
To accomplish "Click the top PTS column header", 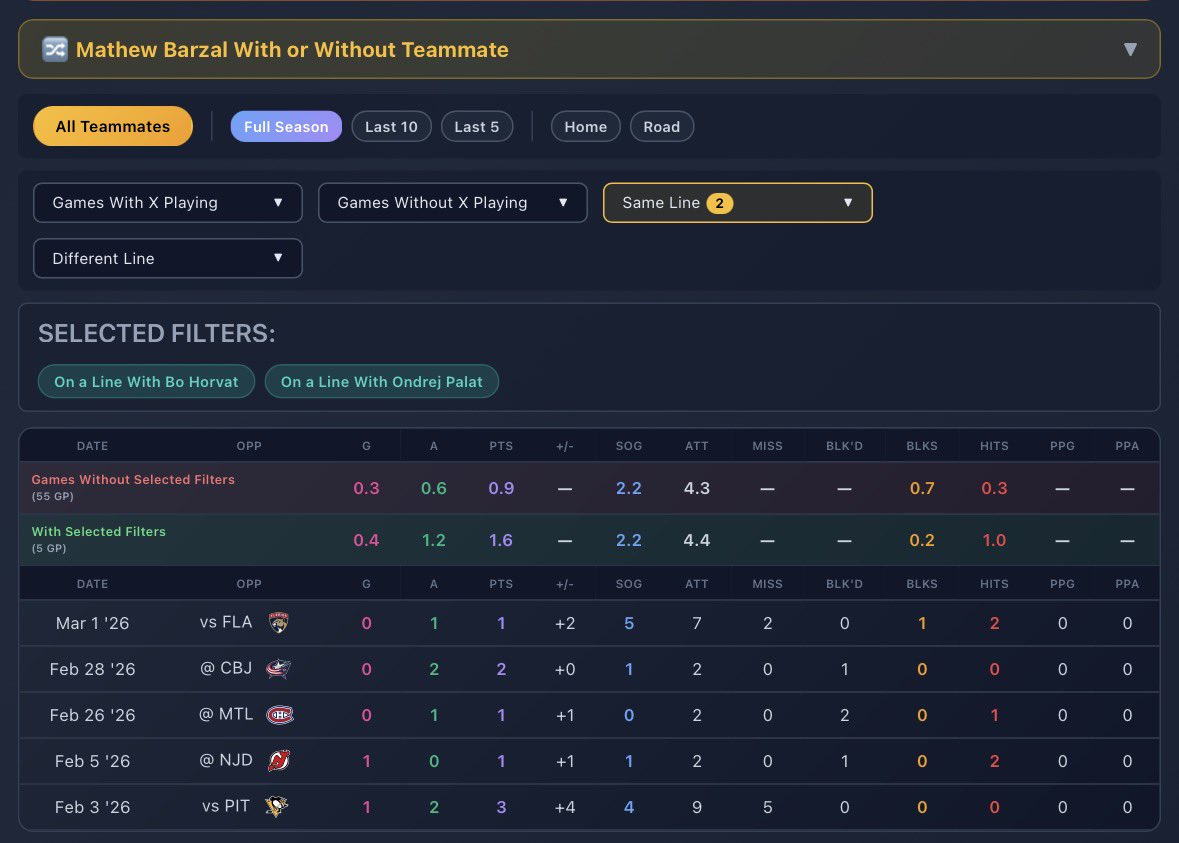I will (x=501, y=446).
